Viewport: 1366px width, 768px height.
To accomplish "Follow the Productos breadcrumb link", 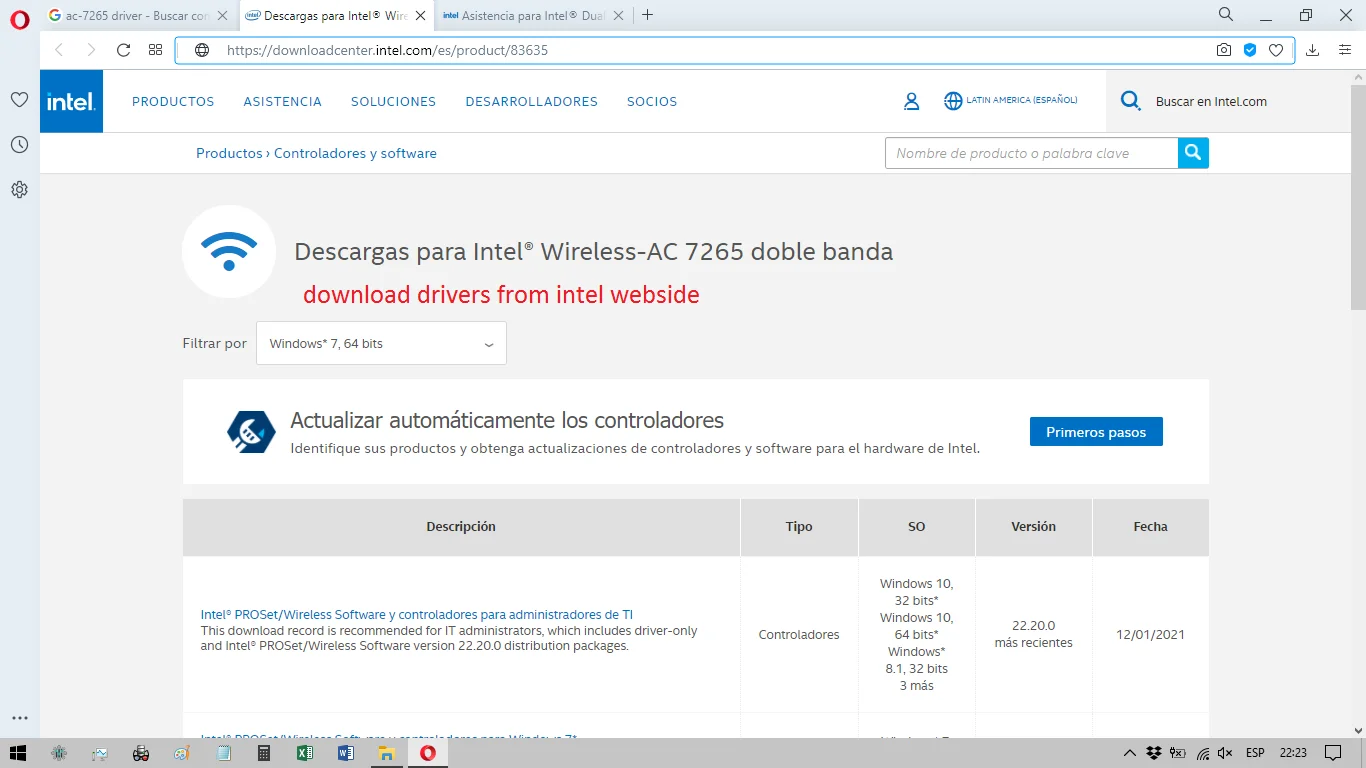I will pos(229,153).
